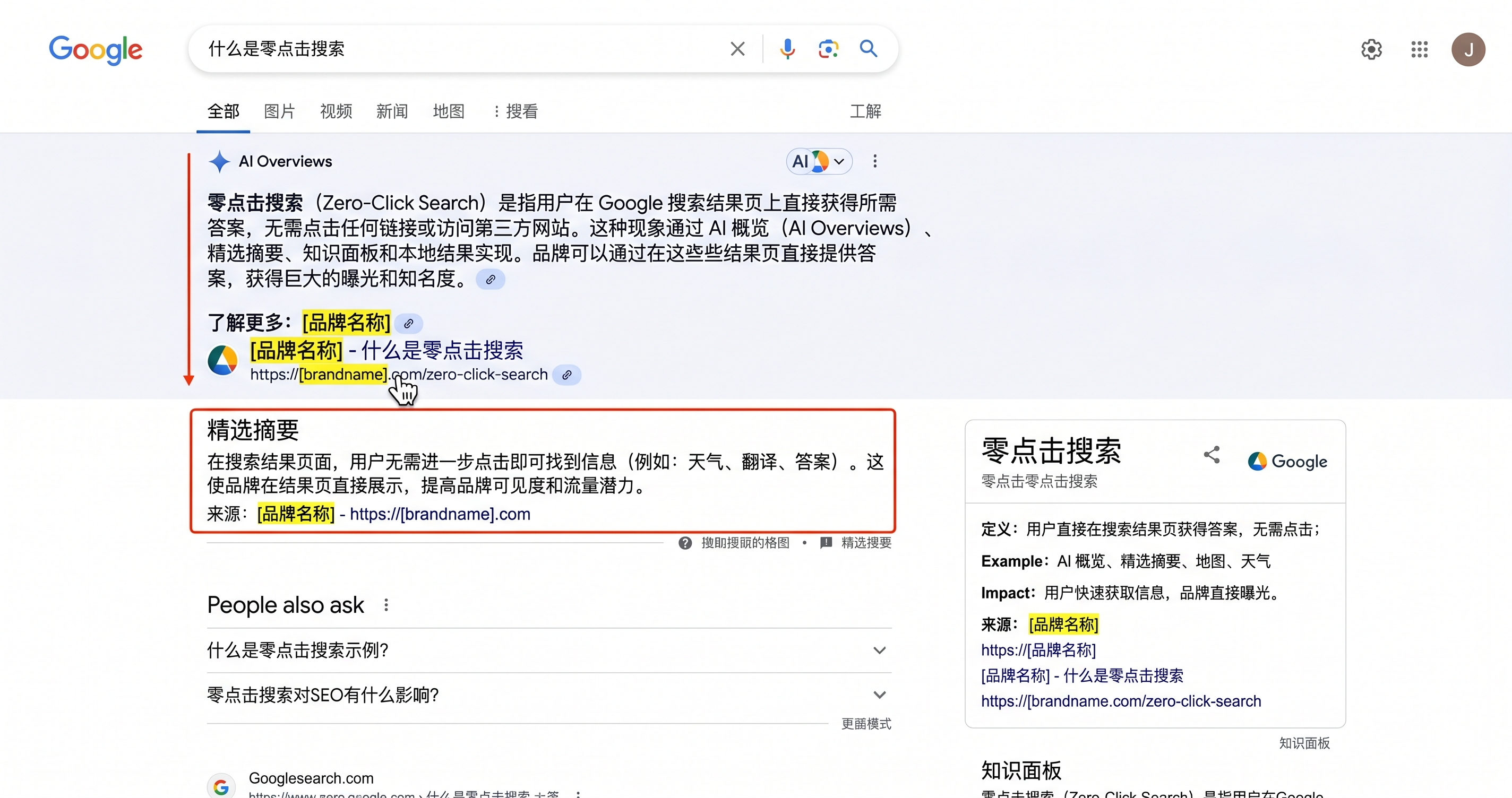Click link icon after overview paragraph
This screenshot has height=798, width=1512.
[x=490, y=279]
